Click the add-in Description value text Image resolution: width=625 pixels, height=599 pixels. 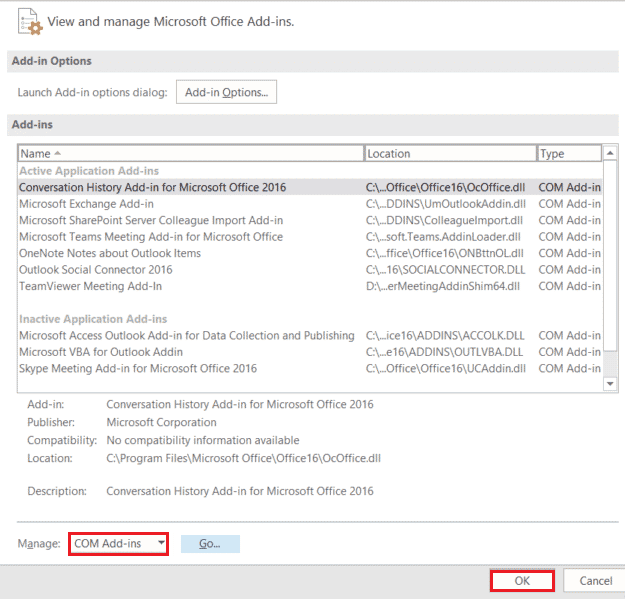click(x=240, y=491)
